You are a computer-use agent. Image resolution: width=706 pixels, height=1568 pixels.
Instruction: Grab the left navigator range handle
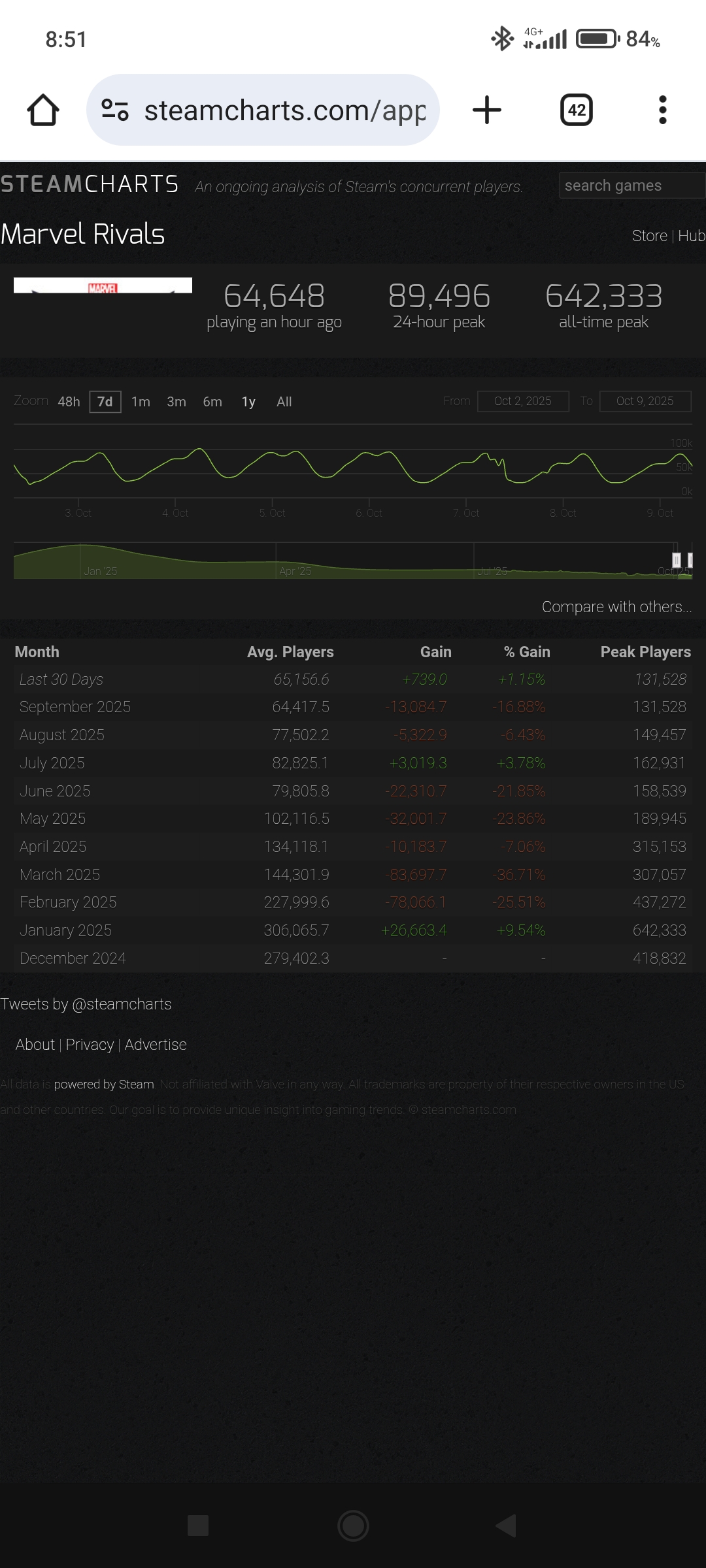[x=677, y=560]
